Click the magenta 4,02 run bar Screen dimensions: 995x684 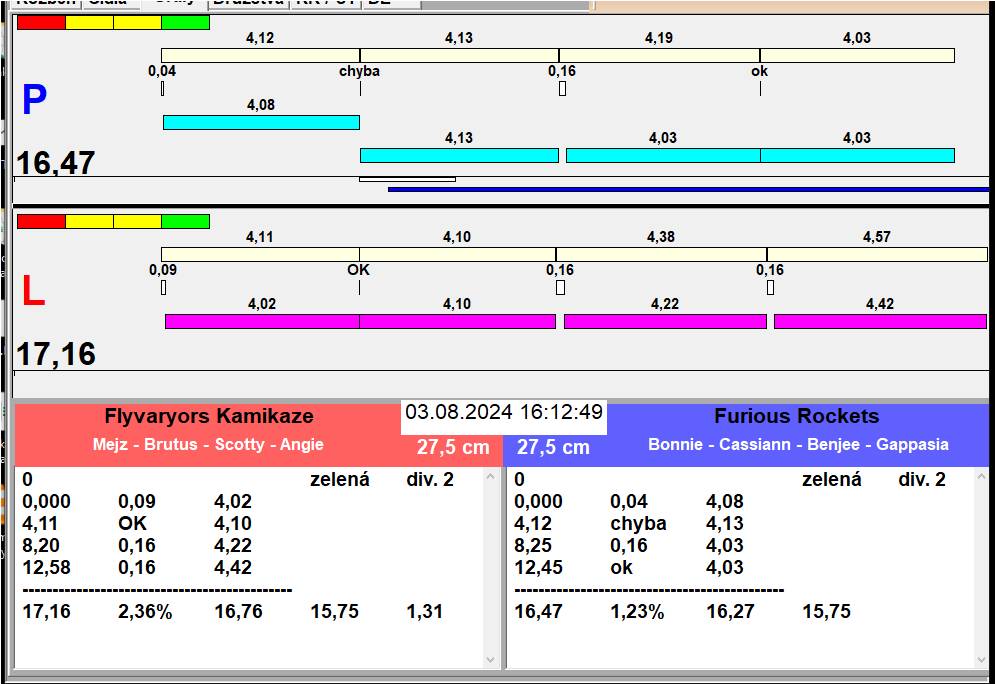261,321
